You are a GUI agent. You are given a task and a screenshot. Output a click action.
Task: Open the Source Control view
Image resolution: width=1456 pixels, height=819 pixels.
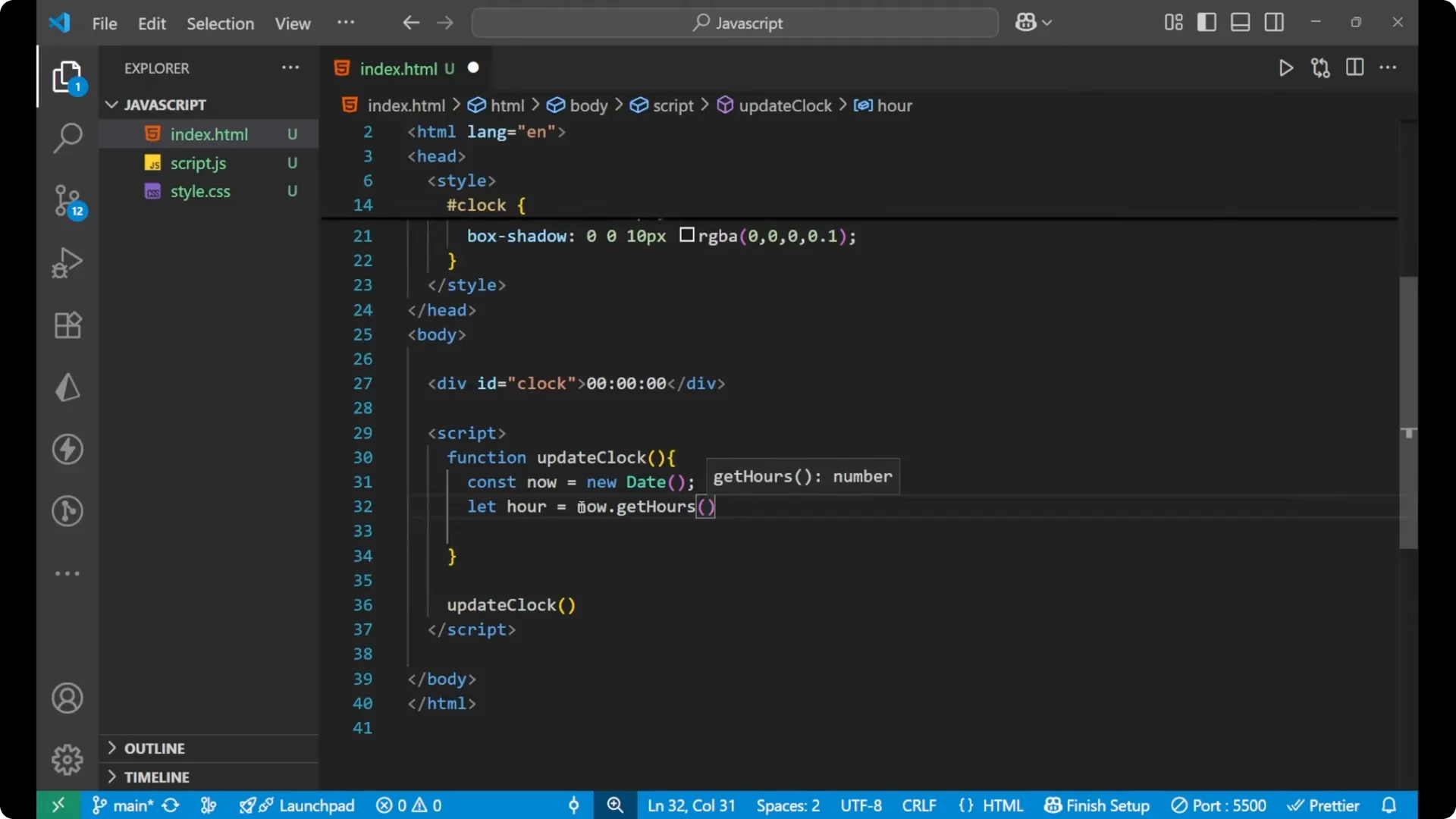click(x=67, y=201)
